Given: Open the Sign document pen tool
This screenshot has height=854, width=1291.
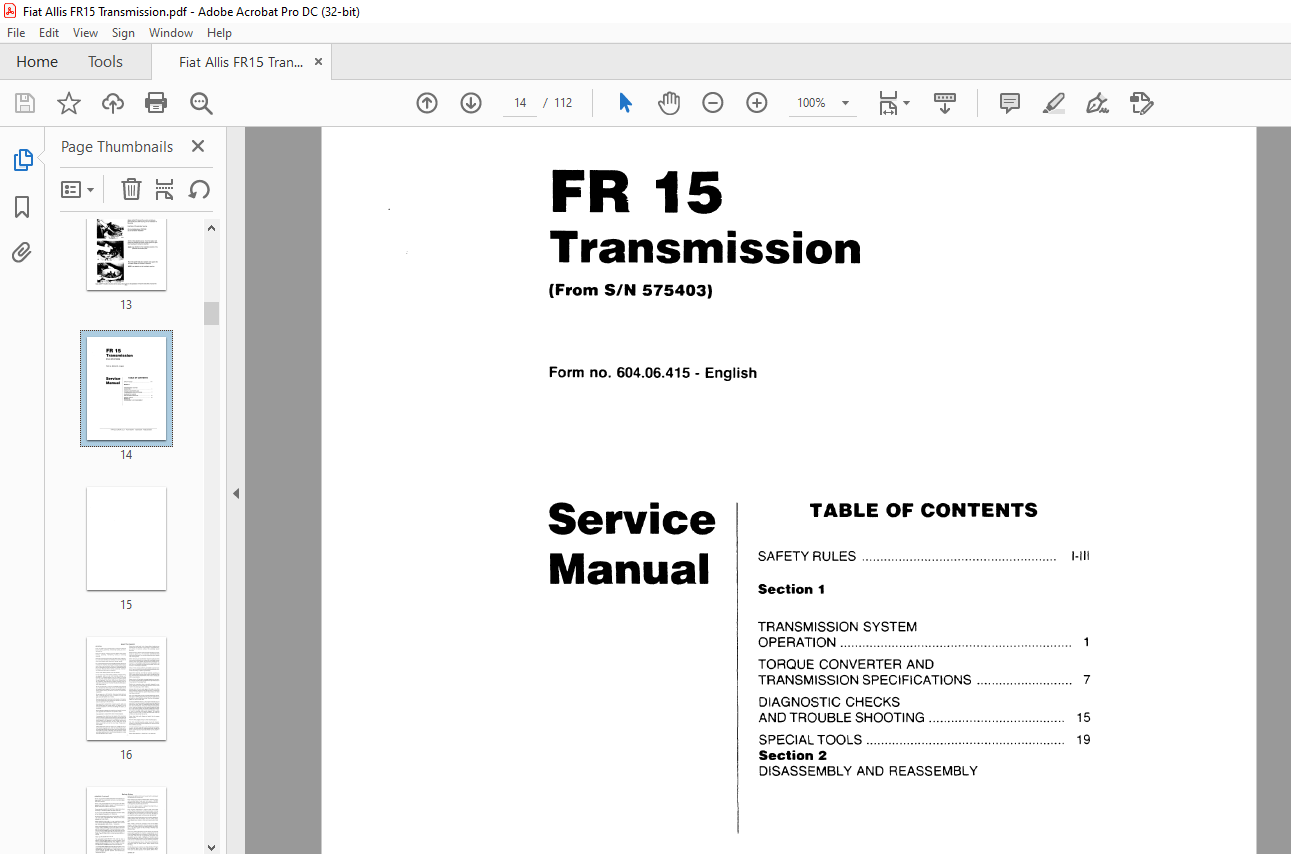Looking at the screenshot, I should tap(1098, 103).
